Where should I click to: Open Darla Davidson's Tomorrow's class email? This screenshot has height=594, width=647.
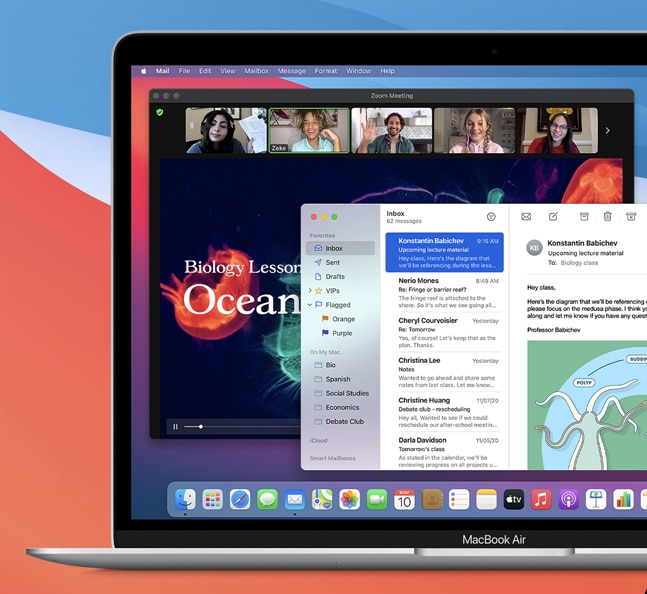coord(444,452)
